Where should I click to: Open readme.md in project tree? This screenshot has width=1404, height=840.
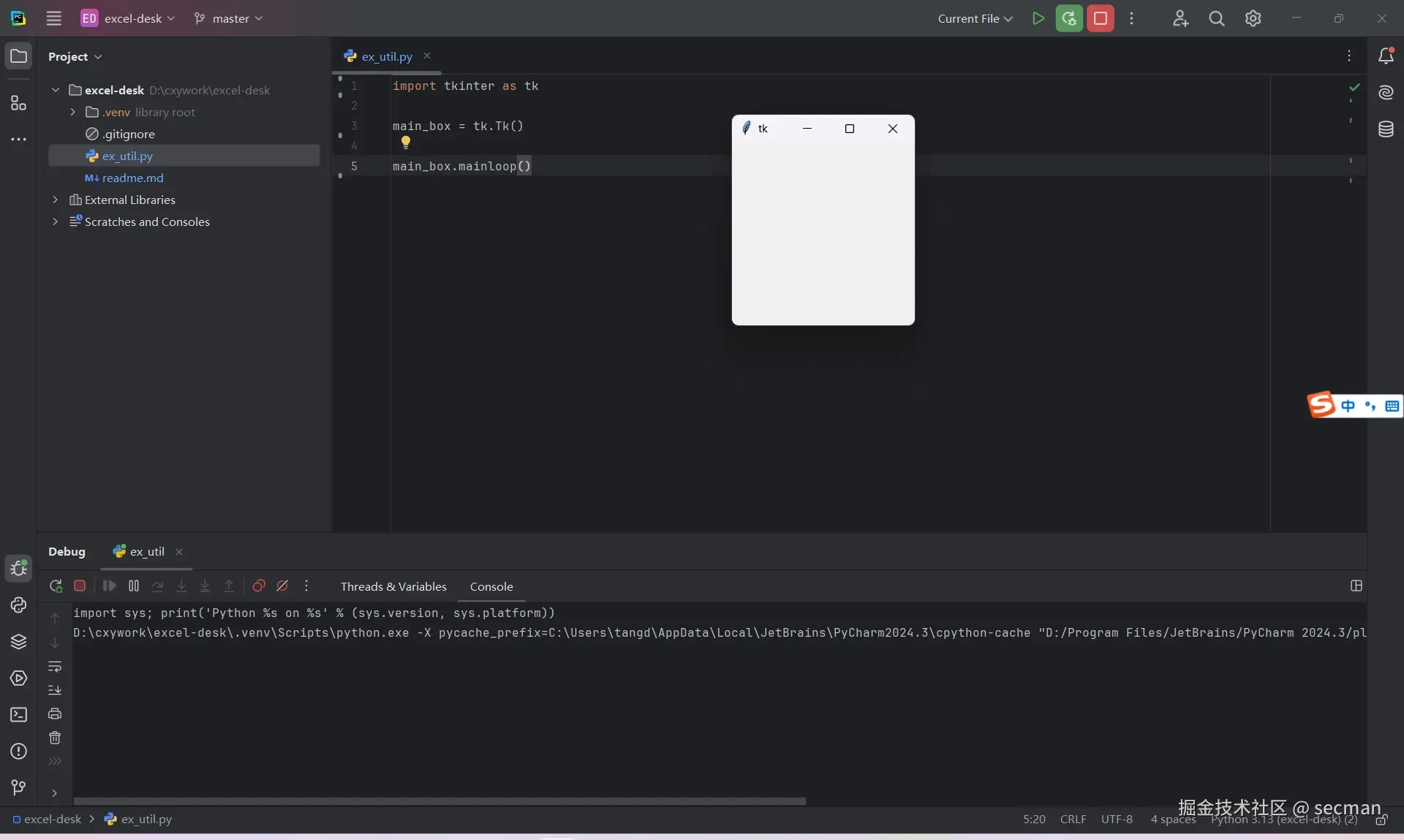tap(132, 178)
